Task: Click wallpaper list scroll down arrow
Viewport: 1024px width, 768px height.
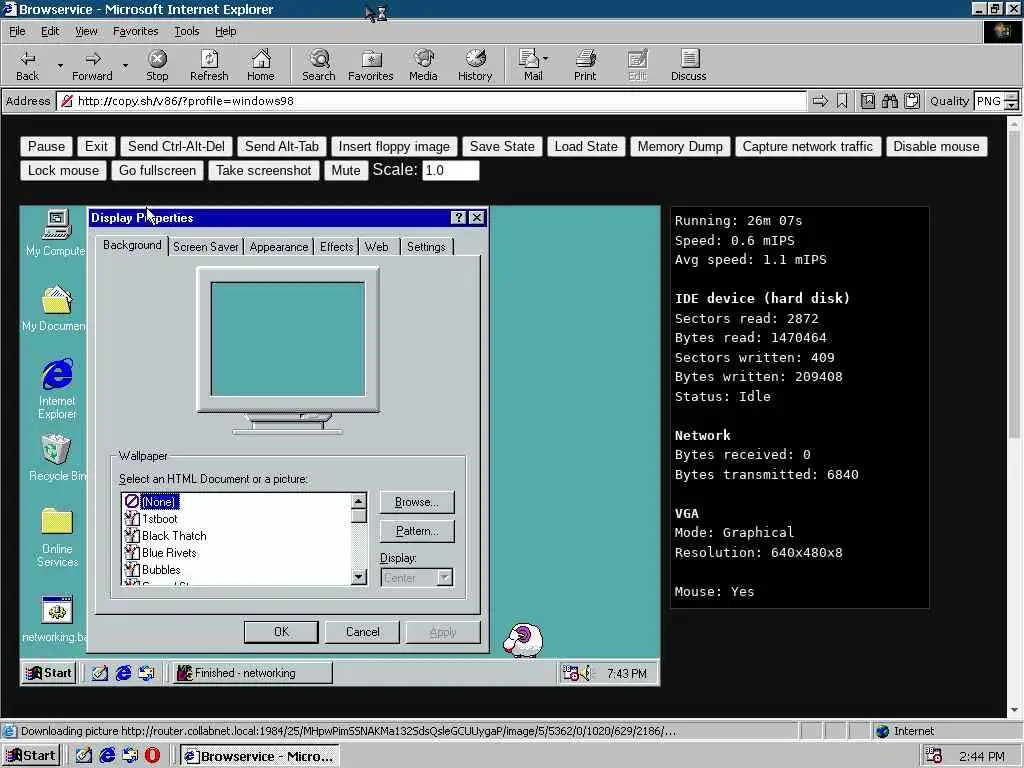Action: pyautogui.click(x=359, y=577)
